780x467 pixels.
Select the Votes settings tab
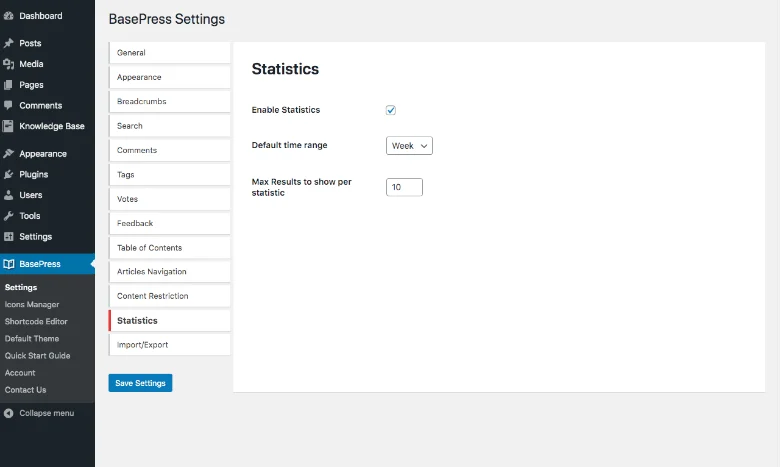170,199
